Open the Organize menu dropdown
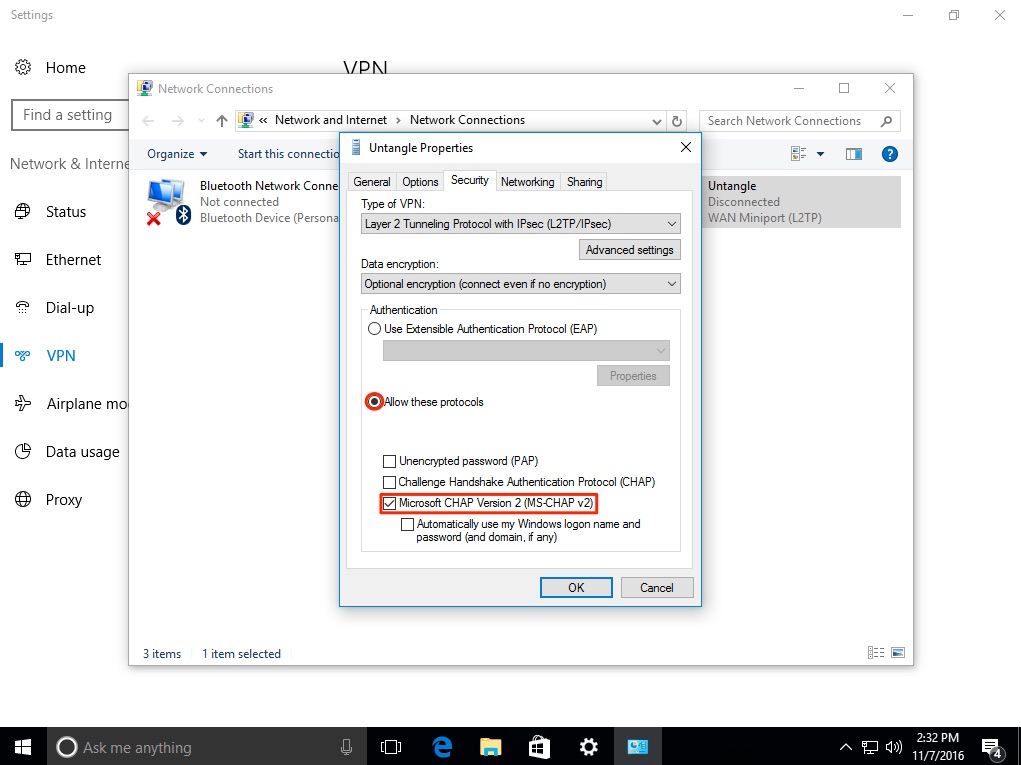1021x765 pixels. [x=177, y=154]
